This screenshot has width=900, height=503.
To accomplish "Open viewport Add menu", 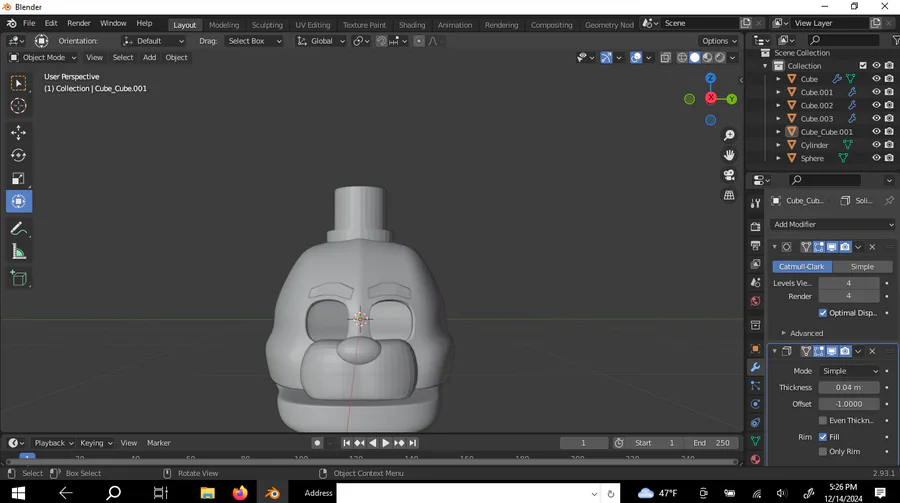I will click(149, 57).
